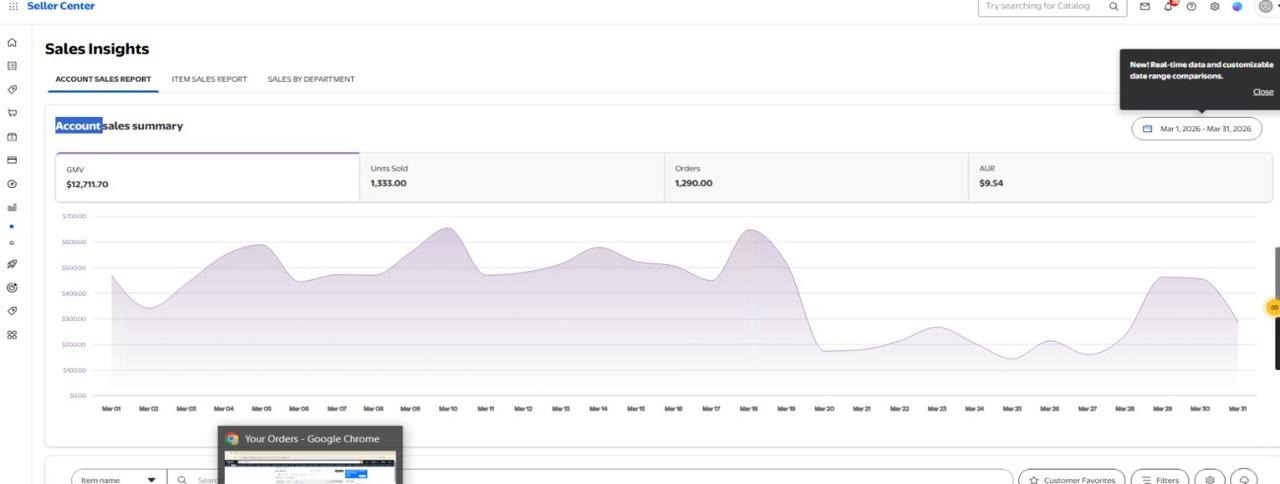
Task: Click the $700.00 axis label
Action: point(74,216)
